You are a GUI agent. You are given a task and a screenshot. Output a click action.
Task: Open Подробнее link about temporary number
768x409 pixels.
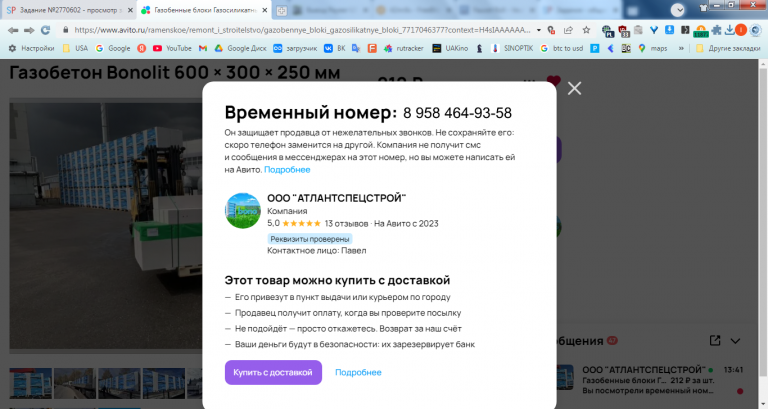click(287, 169)
